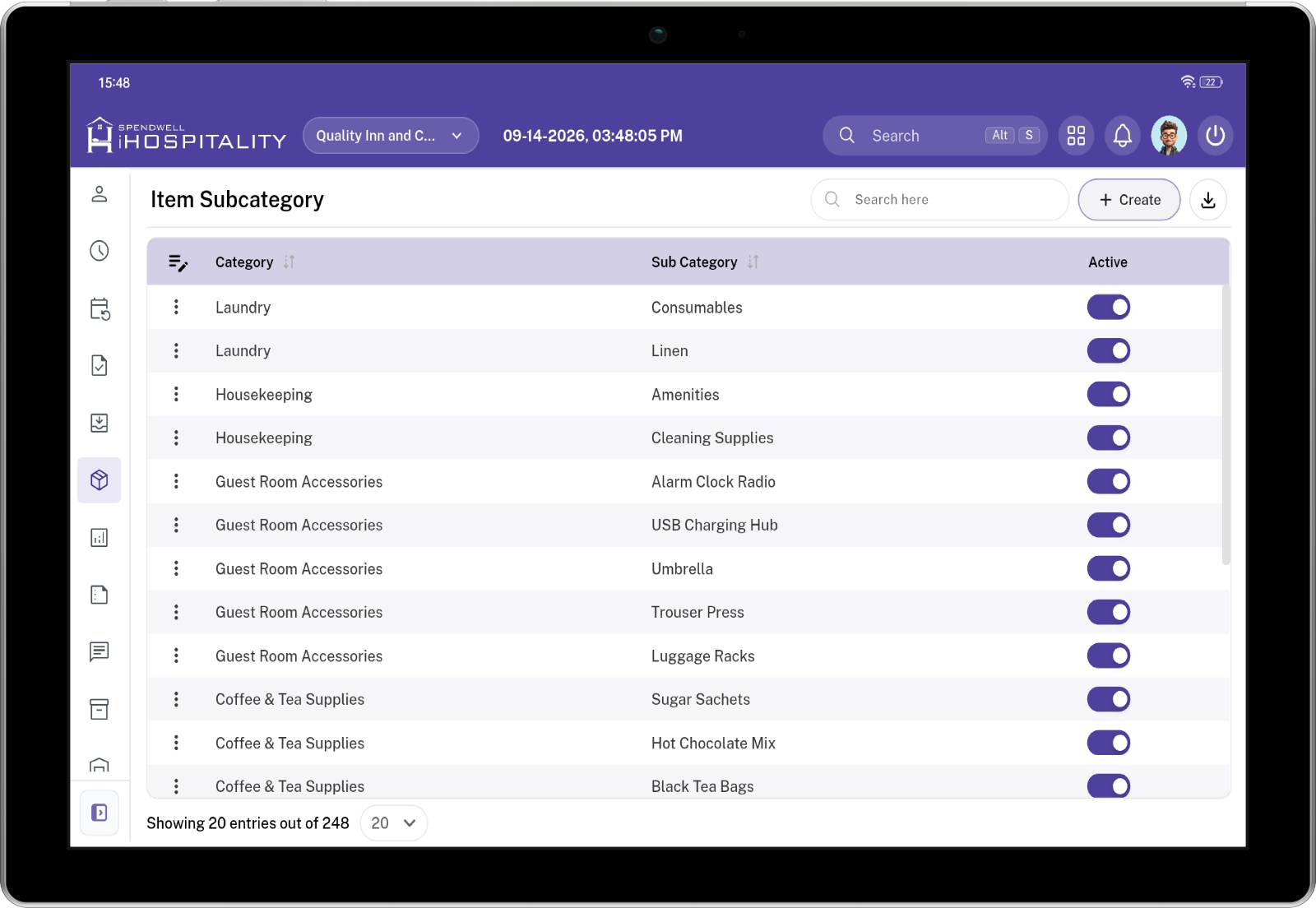Open the calendar refresh sidebar icon
Screen dimensions: 1316x908
click(100, 308)
